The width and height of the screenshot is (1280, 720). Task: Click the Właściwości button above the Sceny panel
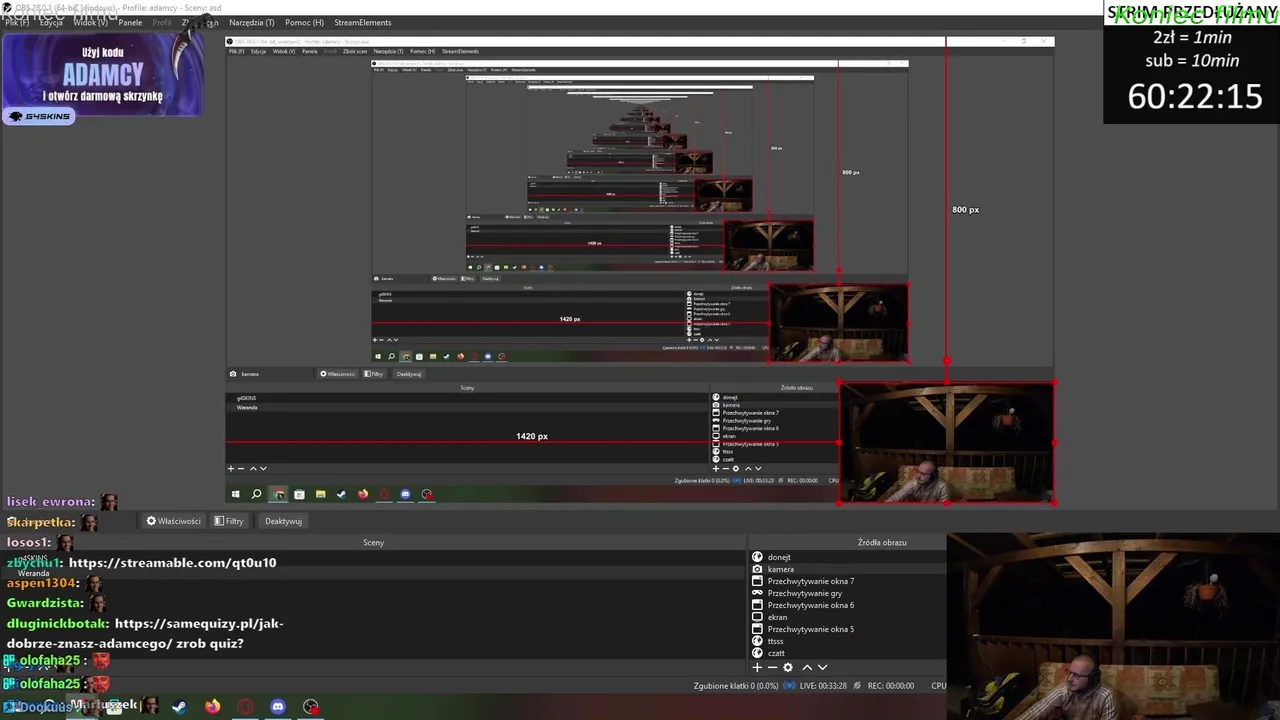tap(174, 521)
